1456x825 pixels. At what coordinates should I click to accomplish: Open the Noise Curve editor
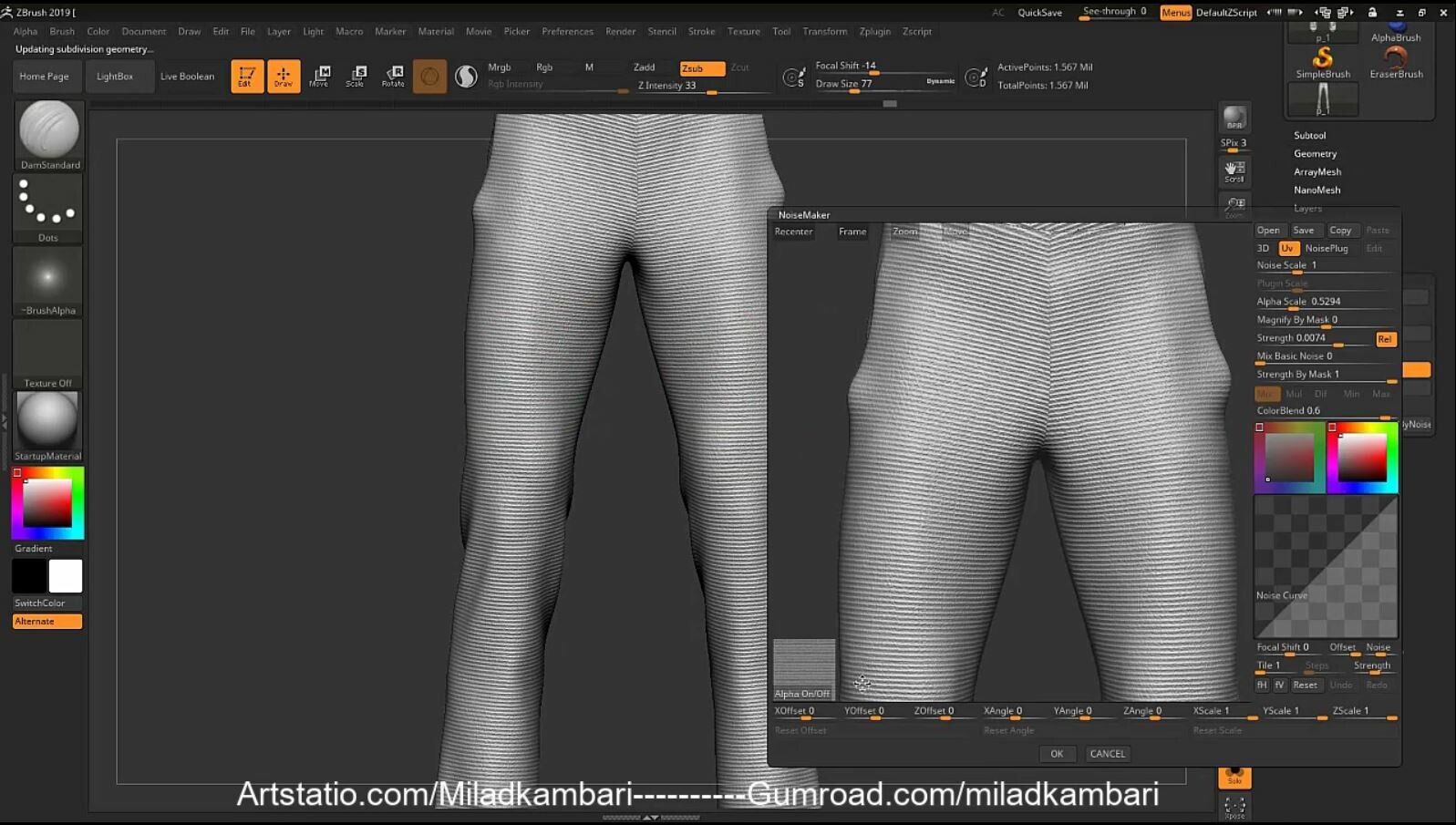(1326, 567)
